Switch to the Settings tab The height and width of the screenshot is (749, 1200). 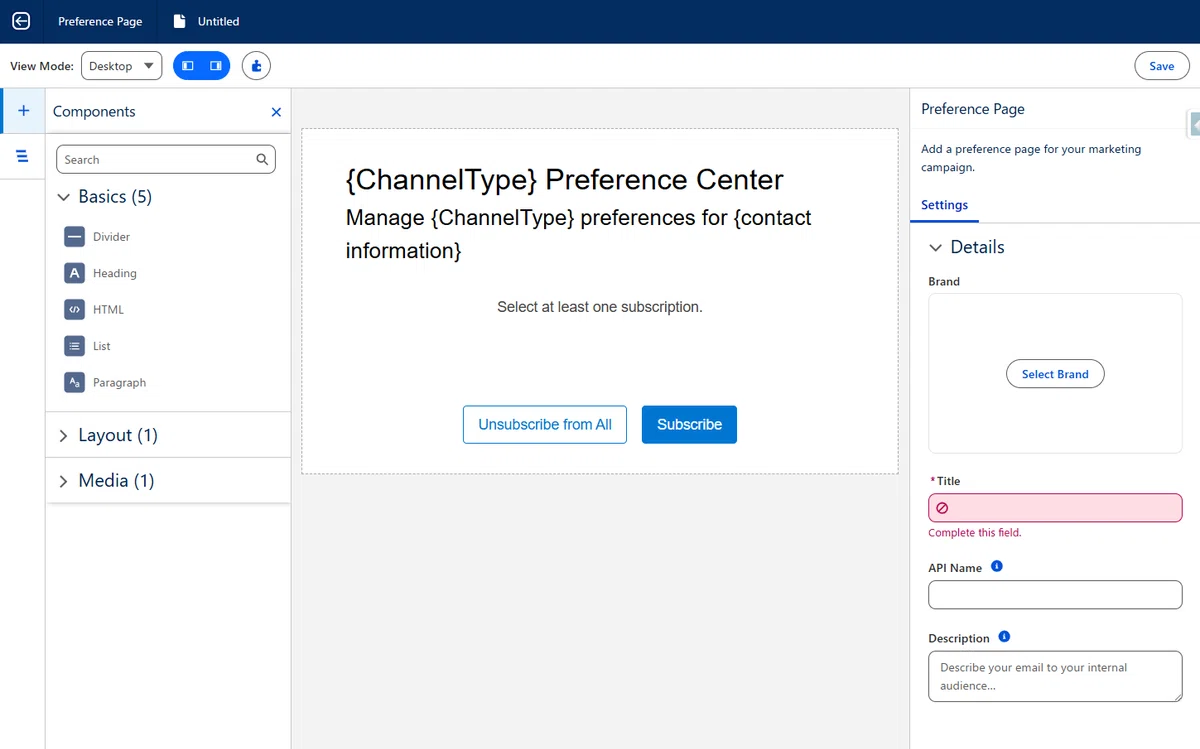tap(944, 205)
